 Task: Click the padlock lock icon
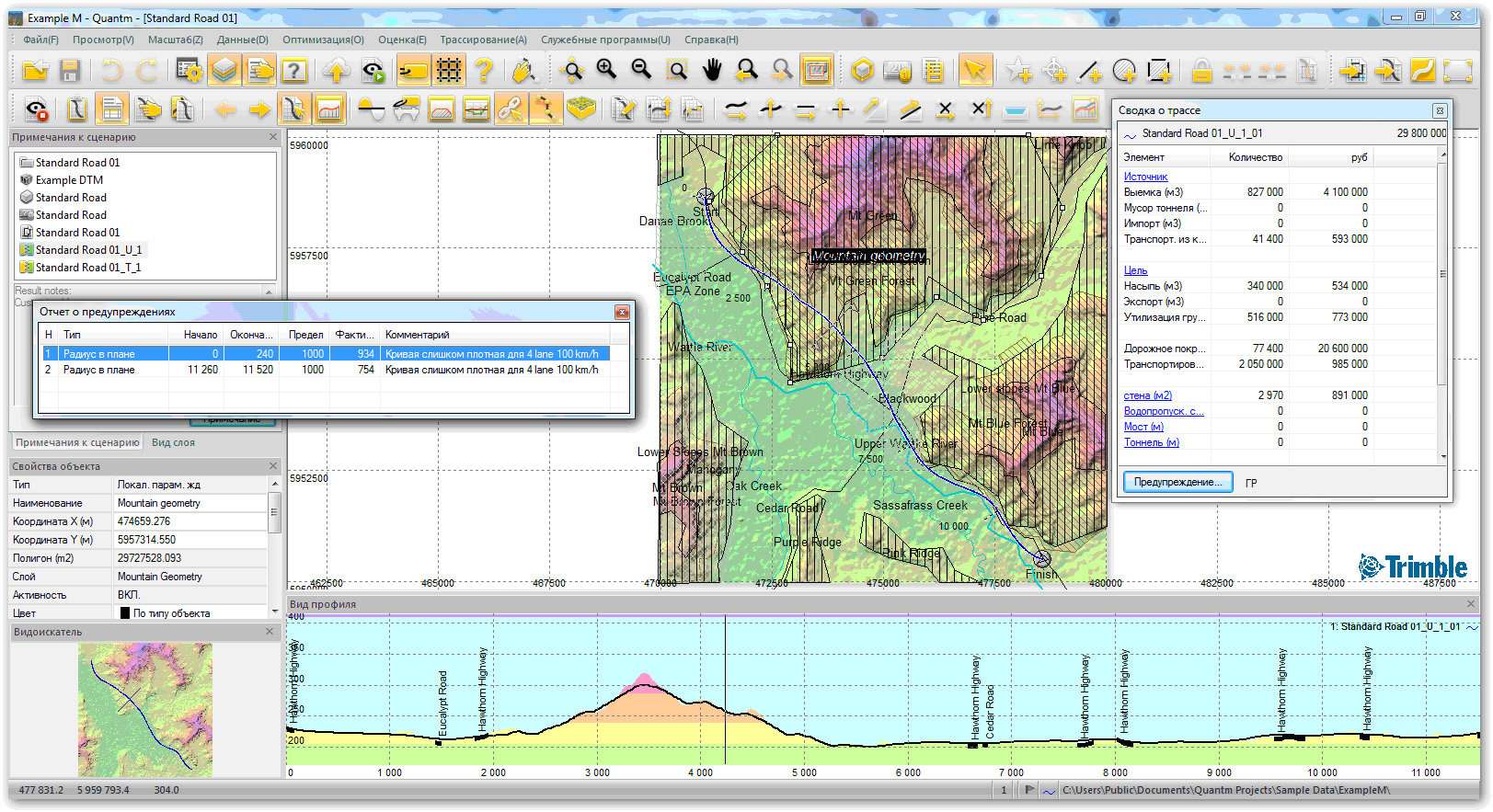[1201, 70]
